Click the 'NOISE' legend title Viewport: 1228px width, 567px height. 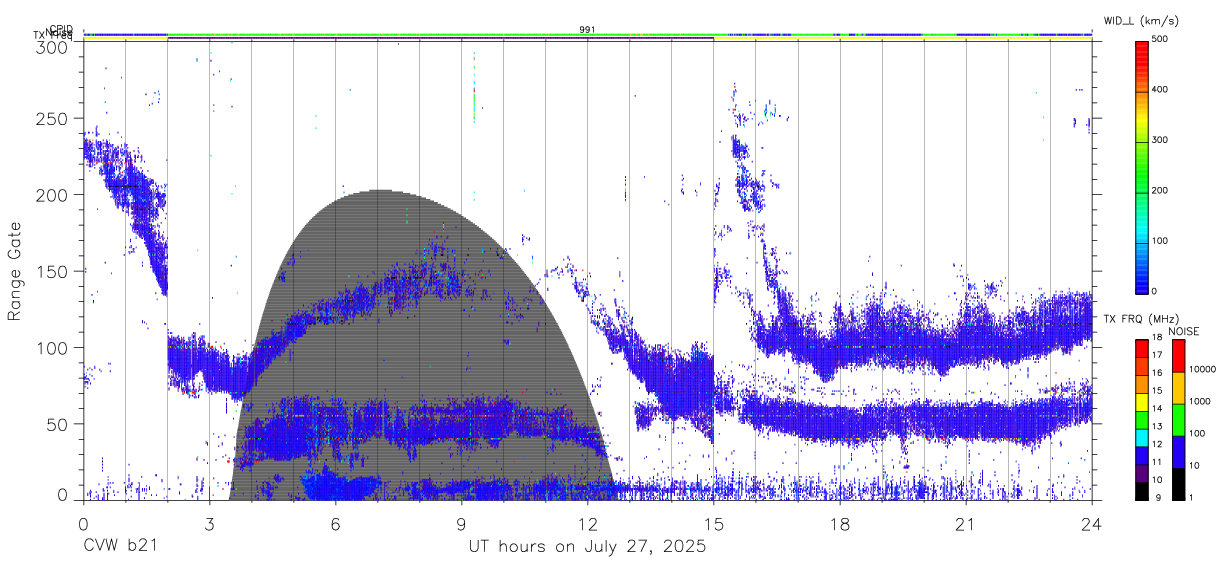pos(1183,331)
